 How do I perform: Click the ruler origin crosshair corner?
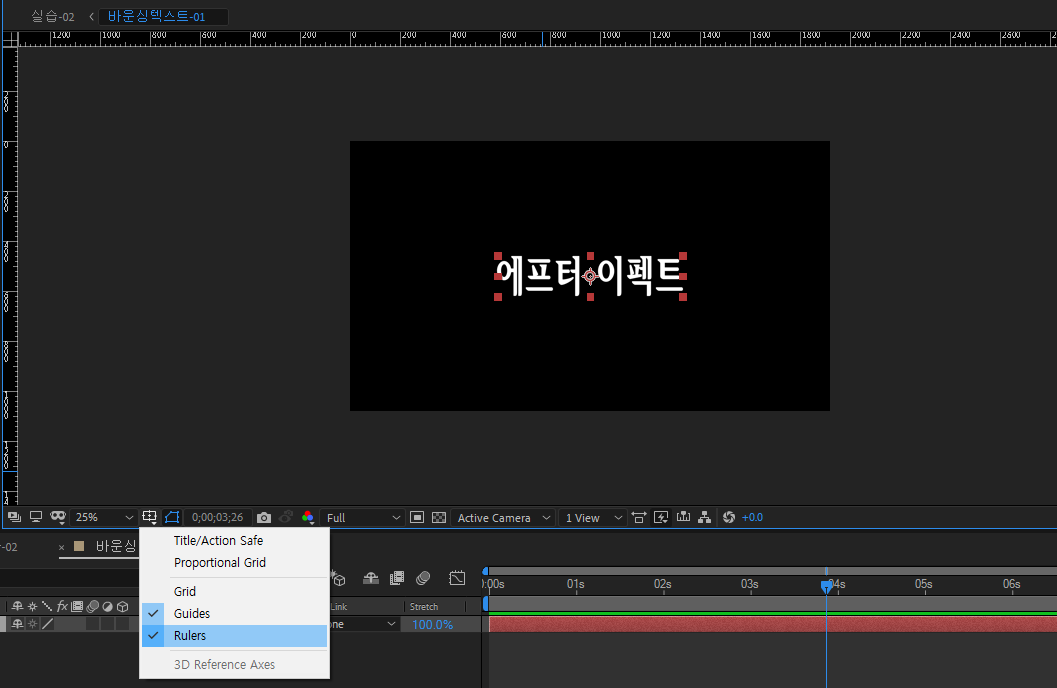coord(10,40)
